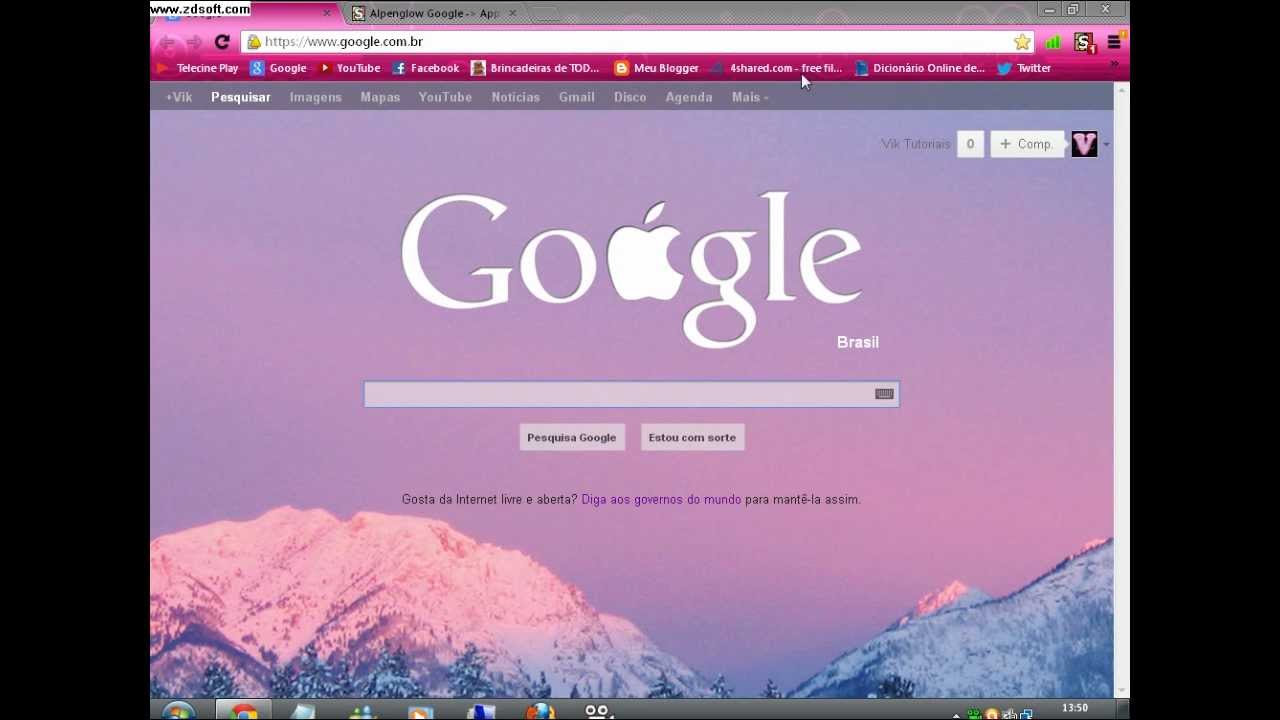The width and height of the screenshot is (1280, 720).
Task: Open the YouTube bookmark in bookmarks bar
Action: pyautogui.click(x=349, y=68)
